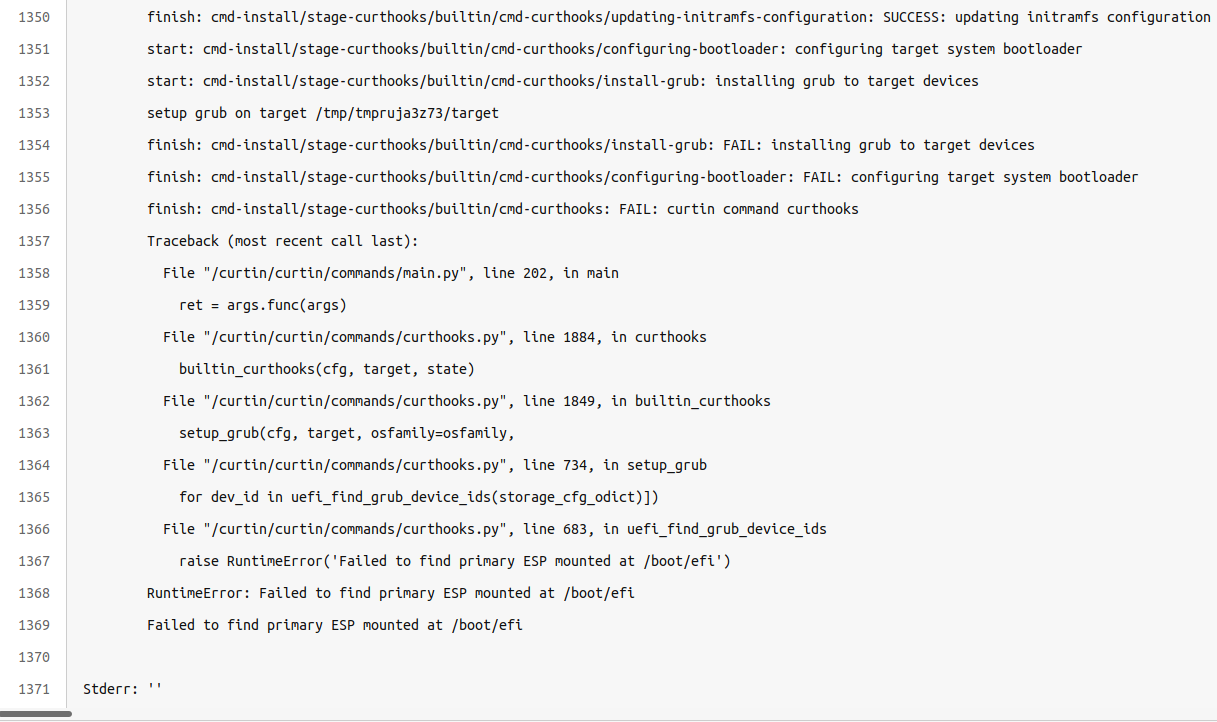Click the horizontal scrollbar thumb
The height and width of the screenshot is (722, 1217).
click(36, 714)
